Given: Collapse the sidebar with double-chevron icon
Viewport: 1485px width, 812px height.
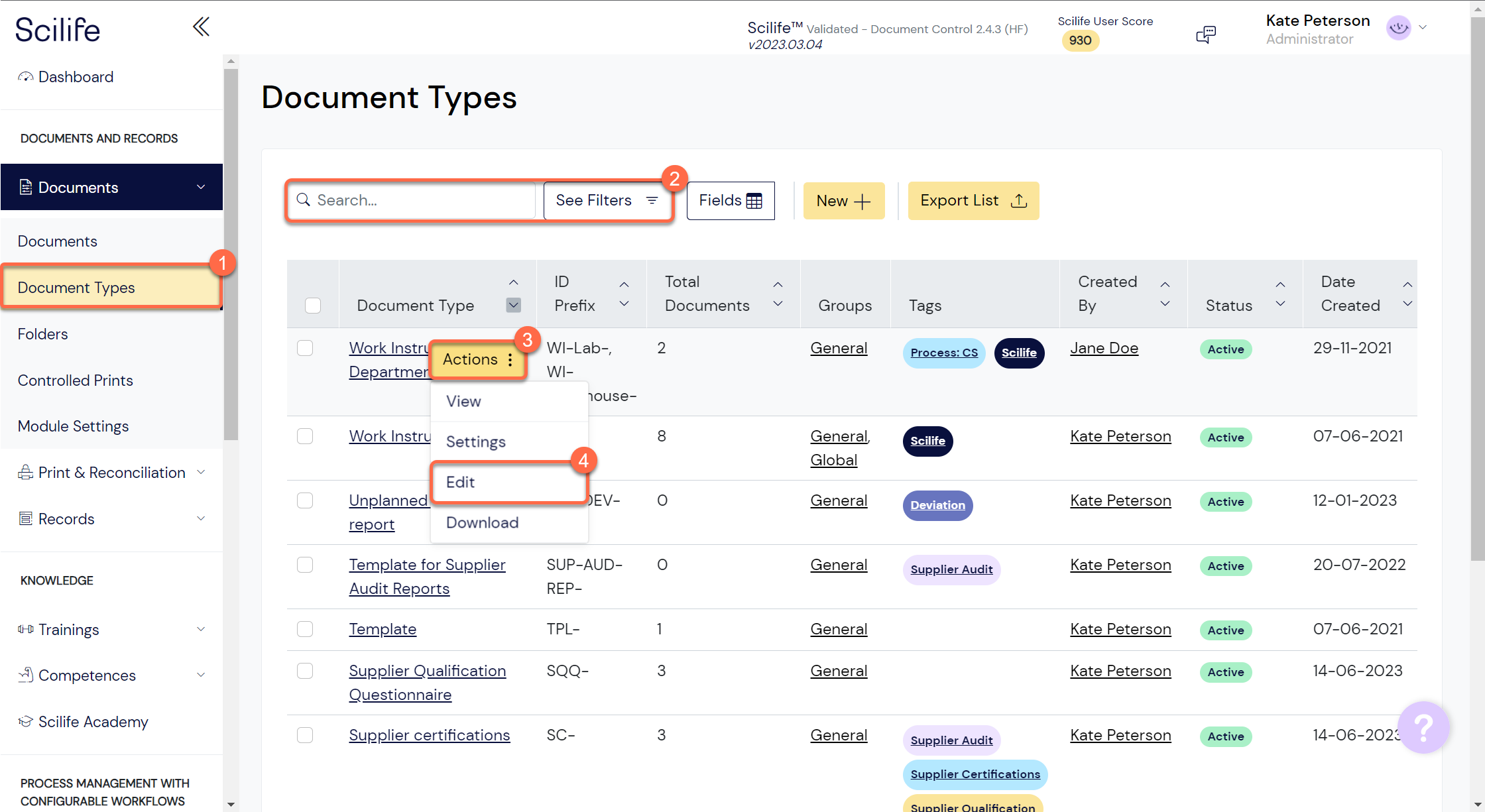Looking at the screenshot, I should point(201,27).
